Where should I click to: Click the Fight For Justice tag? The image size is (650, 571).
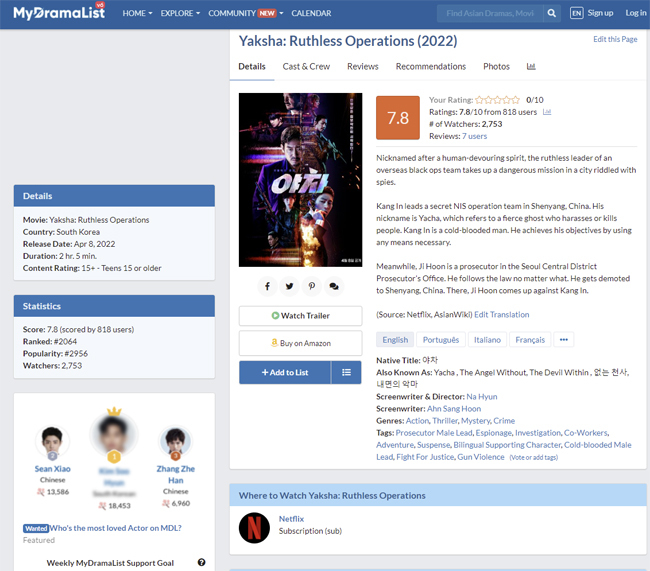pos(425,457)
